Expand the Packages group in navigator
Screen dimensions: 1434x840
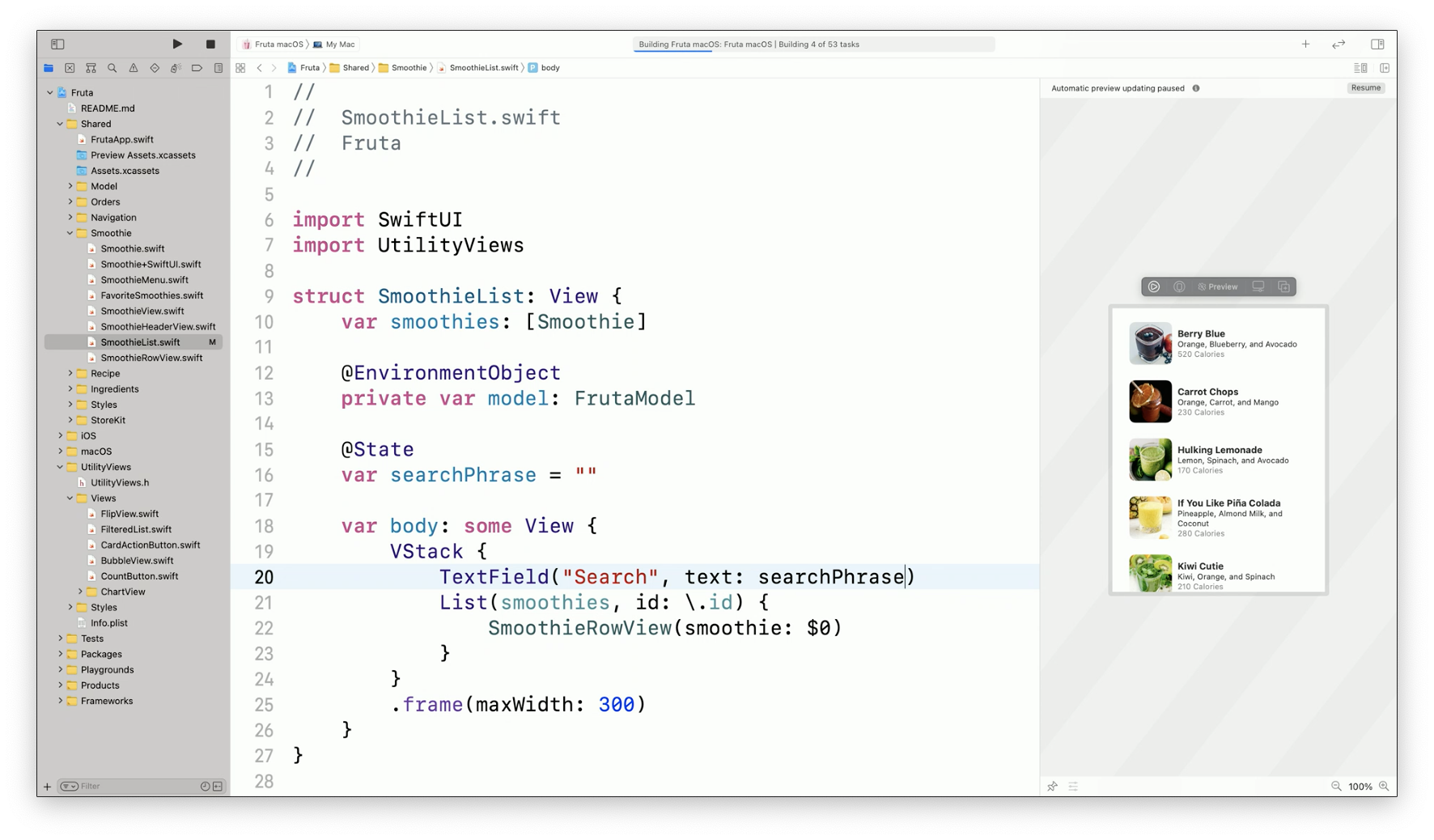(x=61, y=654)
